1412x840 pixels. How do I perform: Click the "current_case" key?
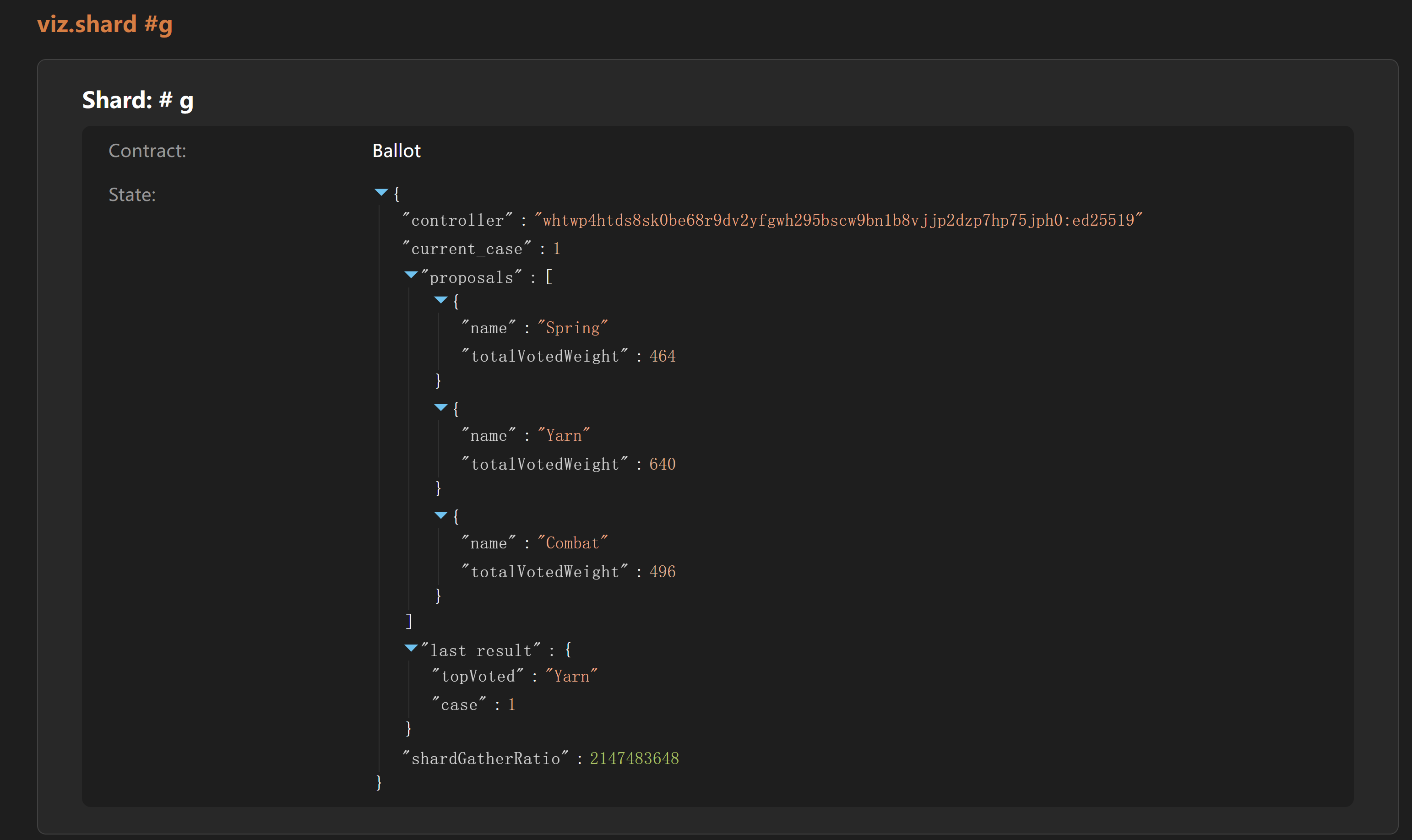click(x=467, y=249)
